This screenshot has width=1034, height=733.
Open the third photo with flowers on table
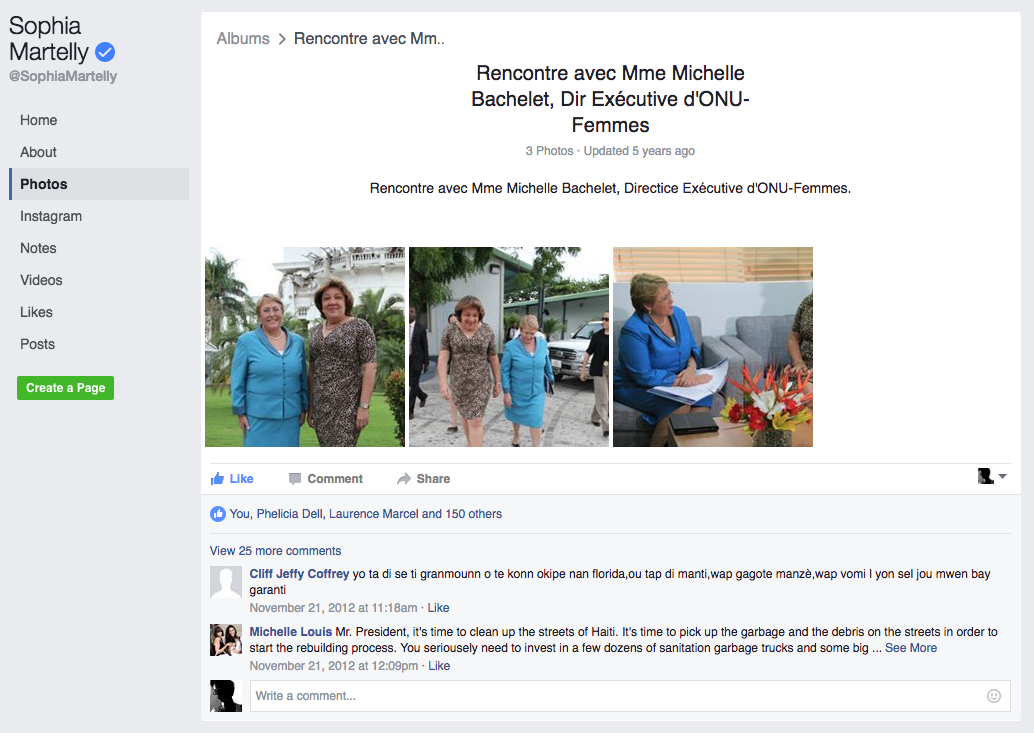[713, 347]
